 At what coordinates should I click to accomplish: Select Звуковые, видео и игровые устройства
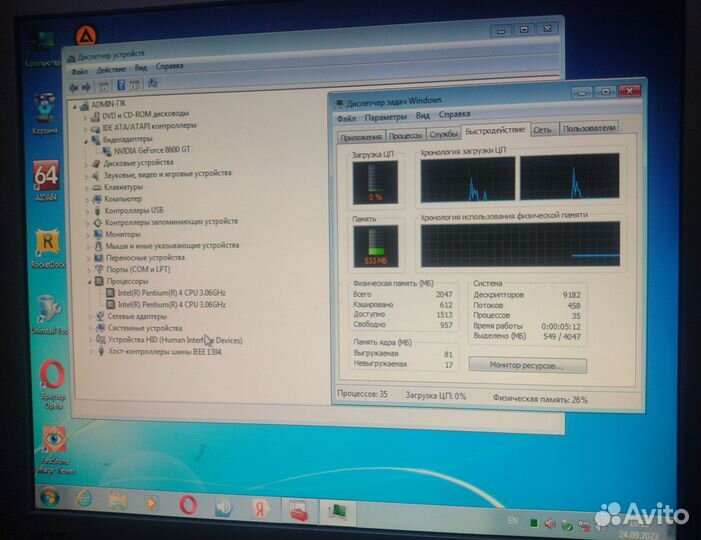(167, 173)
